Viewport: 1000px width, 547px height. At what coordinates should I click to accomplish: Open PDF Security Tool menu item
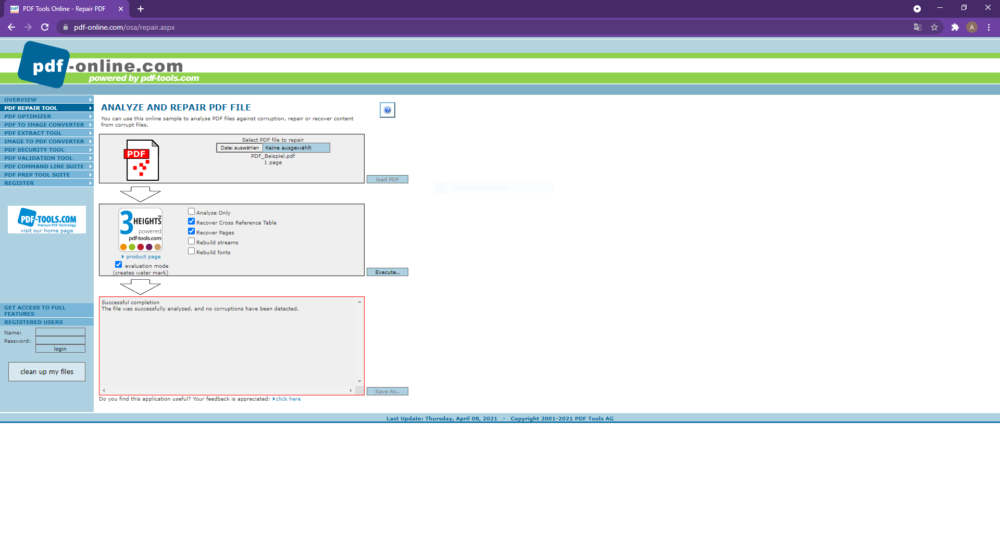click(x=47, y=149)
